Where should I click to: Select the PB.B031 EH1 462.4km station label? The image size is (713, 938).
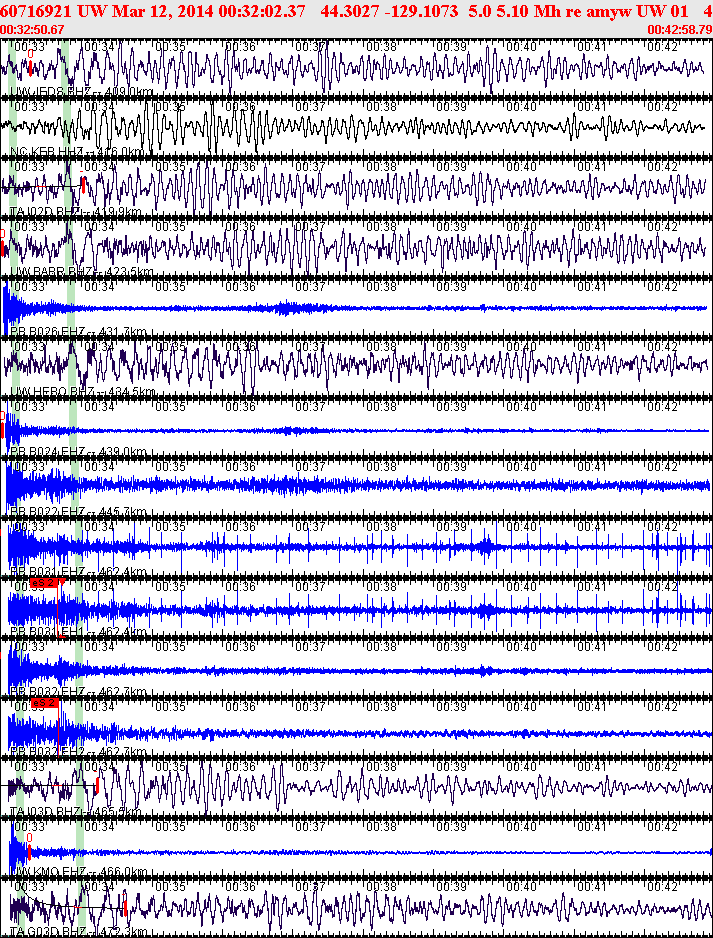pyautogui.click(x=78, y=632)
